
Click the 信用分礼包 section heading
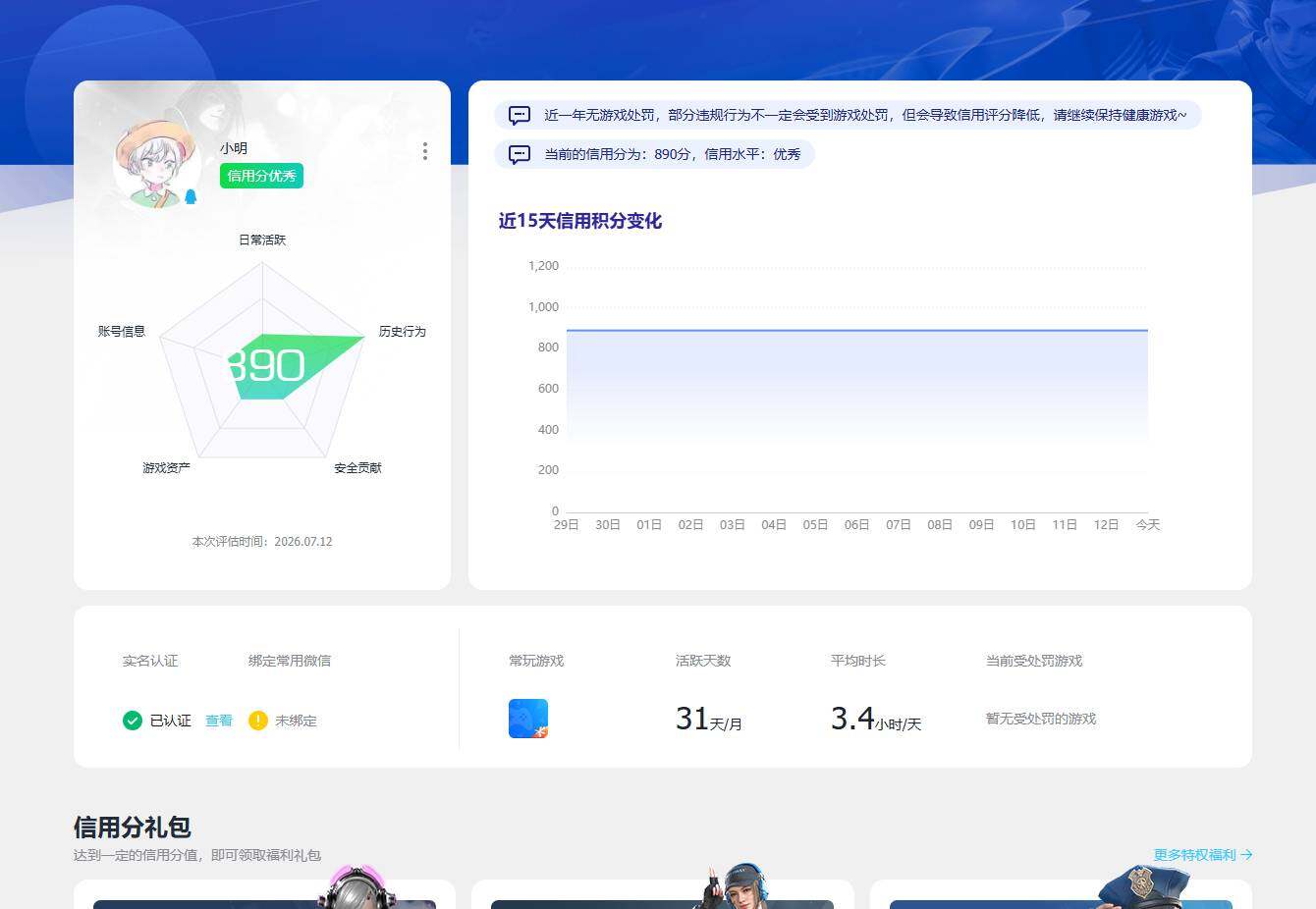click(133, 827)
